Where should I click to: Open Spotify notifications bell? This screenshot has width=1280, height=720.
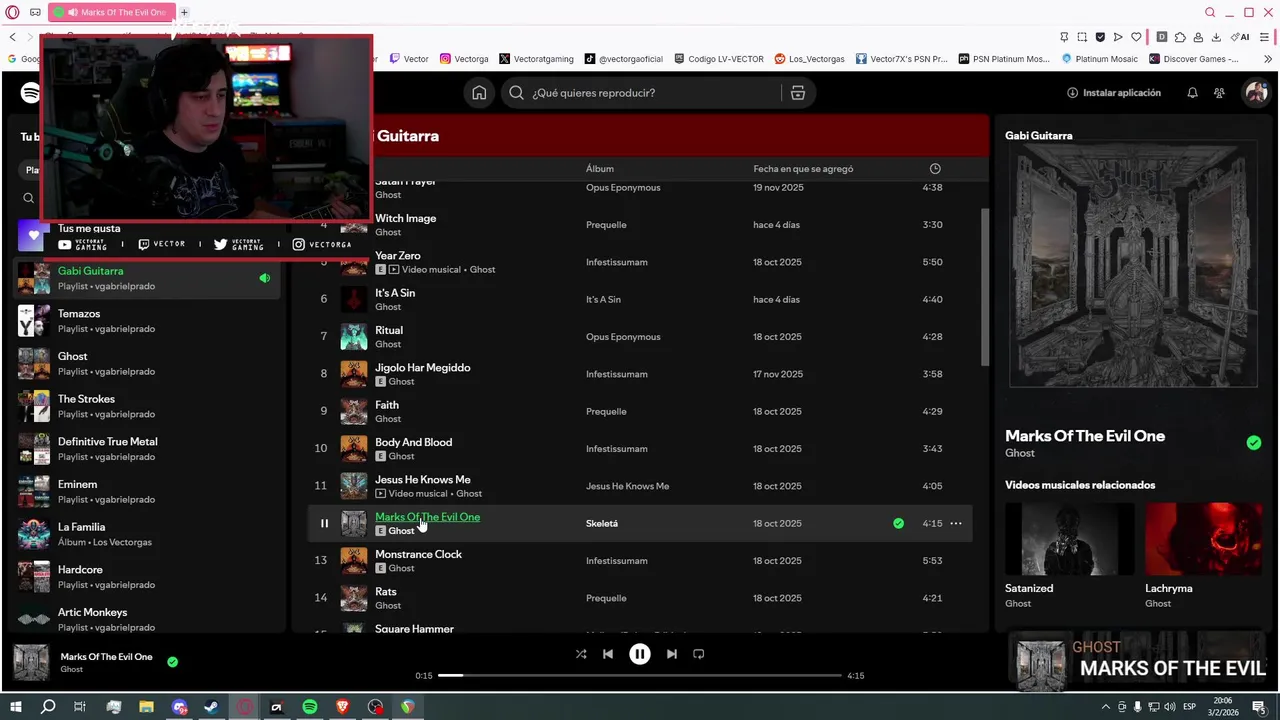pos(1192,93)
